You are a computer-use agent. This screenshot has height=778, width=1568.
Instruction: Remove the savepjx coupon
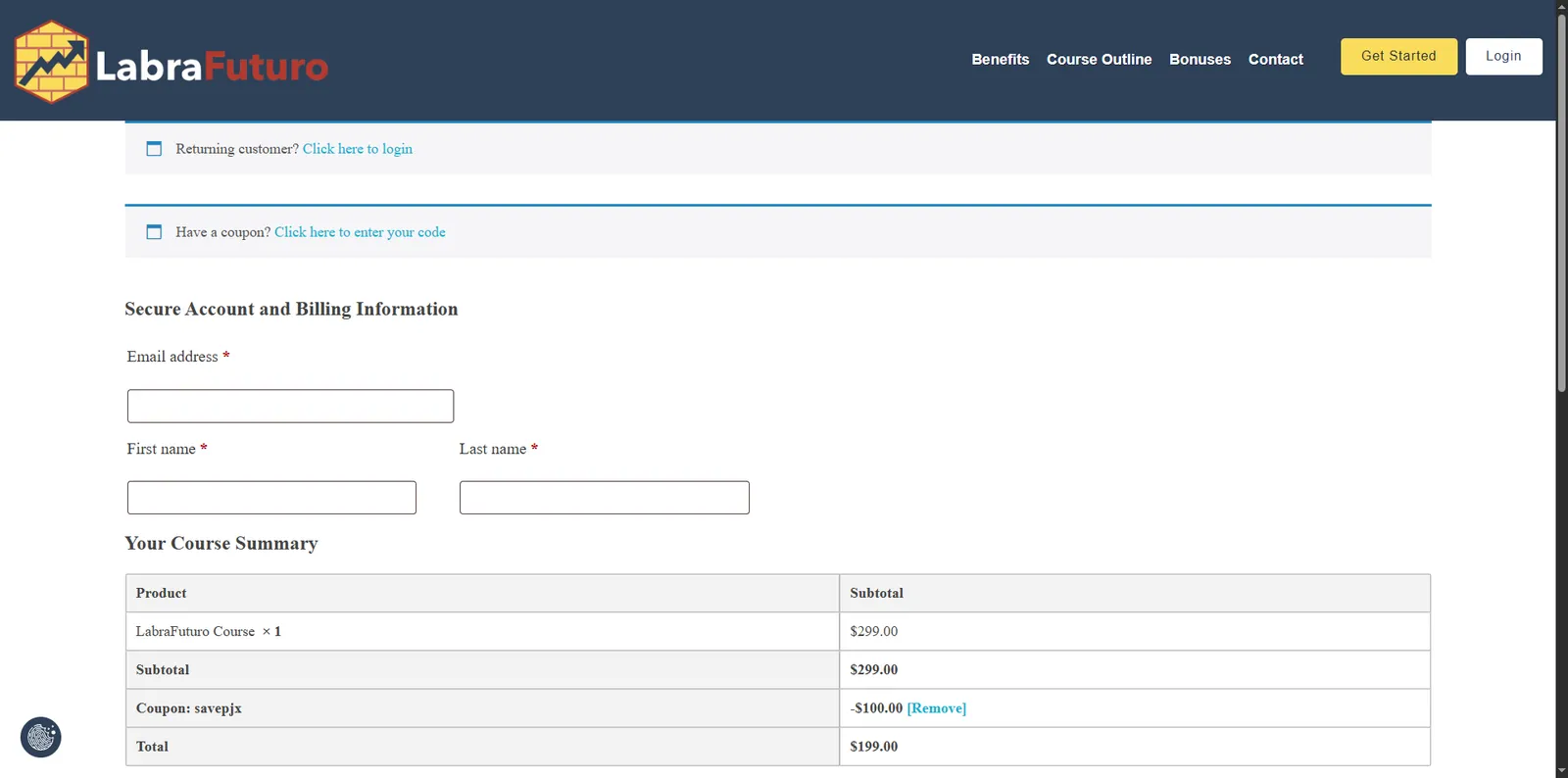(x=937, y=708)
